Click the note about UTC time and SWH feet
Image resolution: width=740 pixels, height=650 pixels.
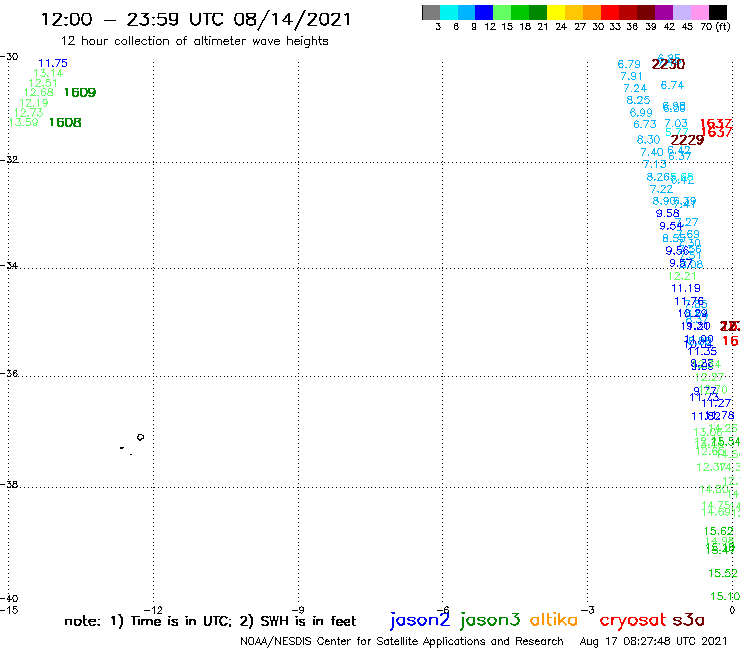coord(210,621)
